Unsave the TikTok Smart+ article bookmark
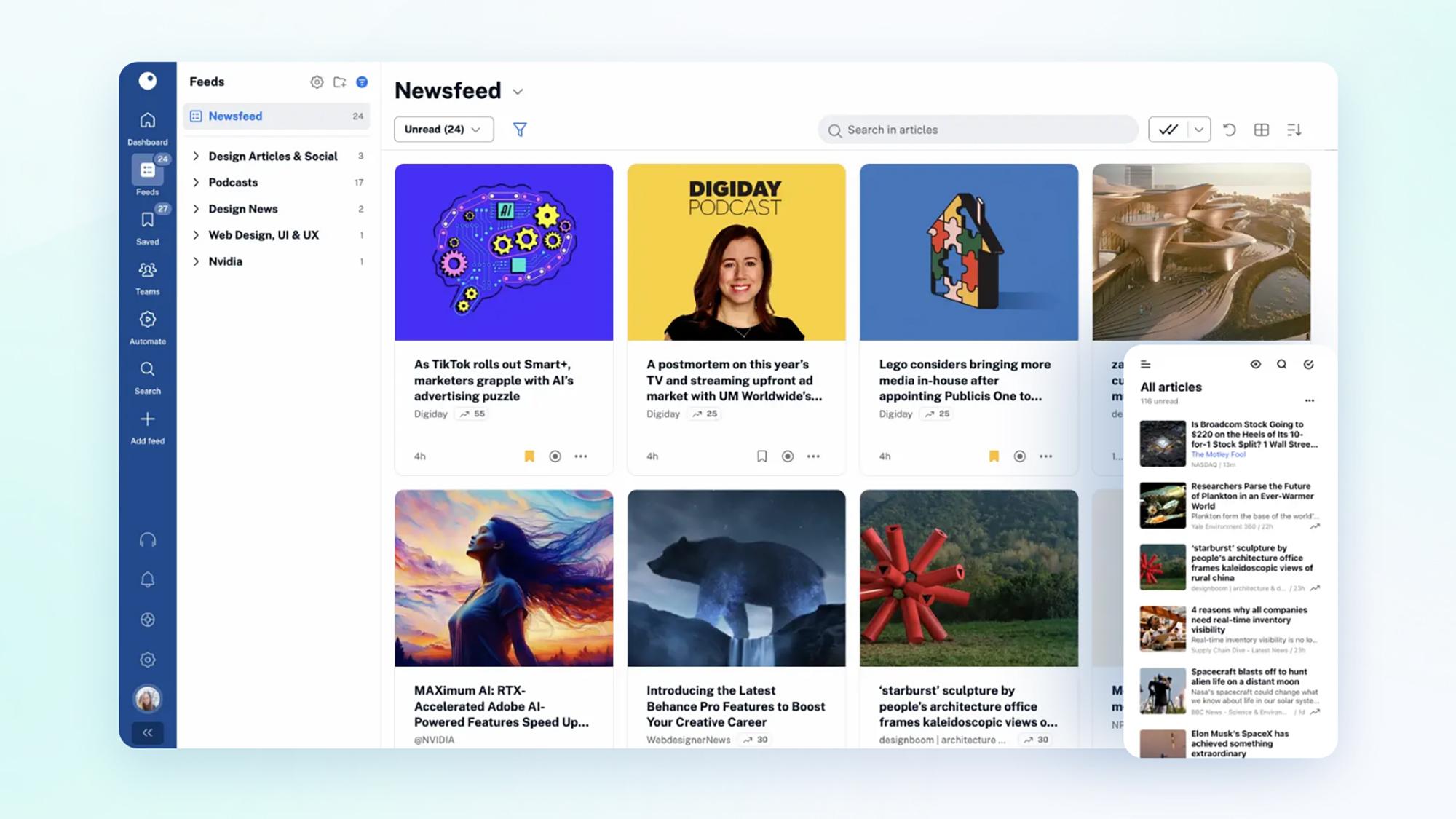 coord(529,456)
